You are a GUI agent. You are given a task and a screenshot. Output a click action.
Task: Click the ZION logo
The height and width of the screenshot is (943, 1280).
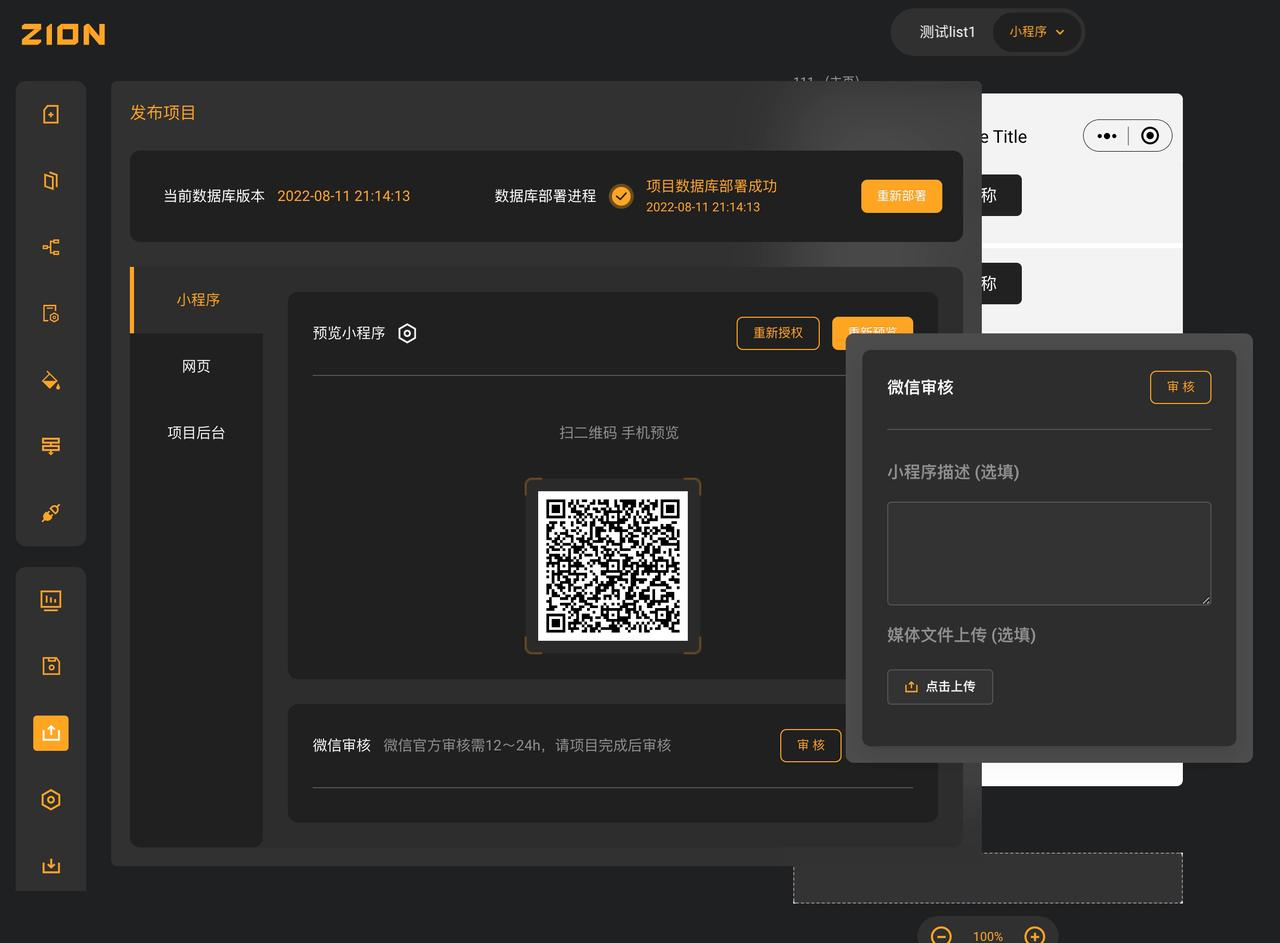tap(63, 34)
